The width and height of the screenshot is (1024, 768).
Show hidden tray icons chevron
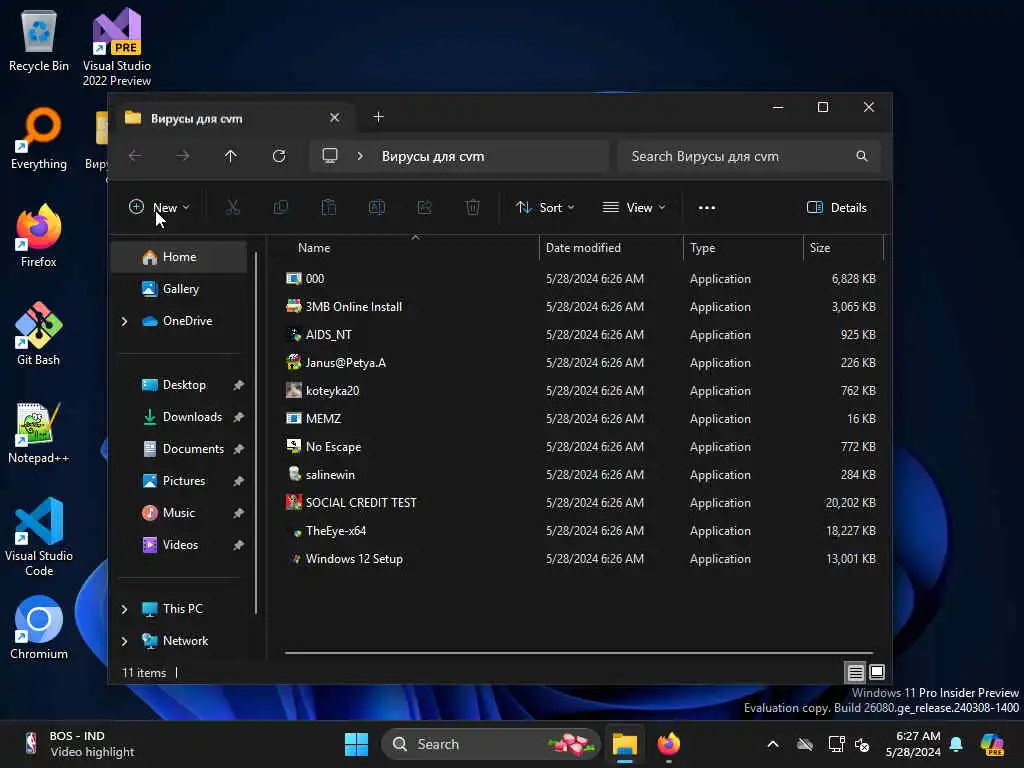click(x=773, y=744)
